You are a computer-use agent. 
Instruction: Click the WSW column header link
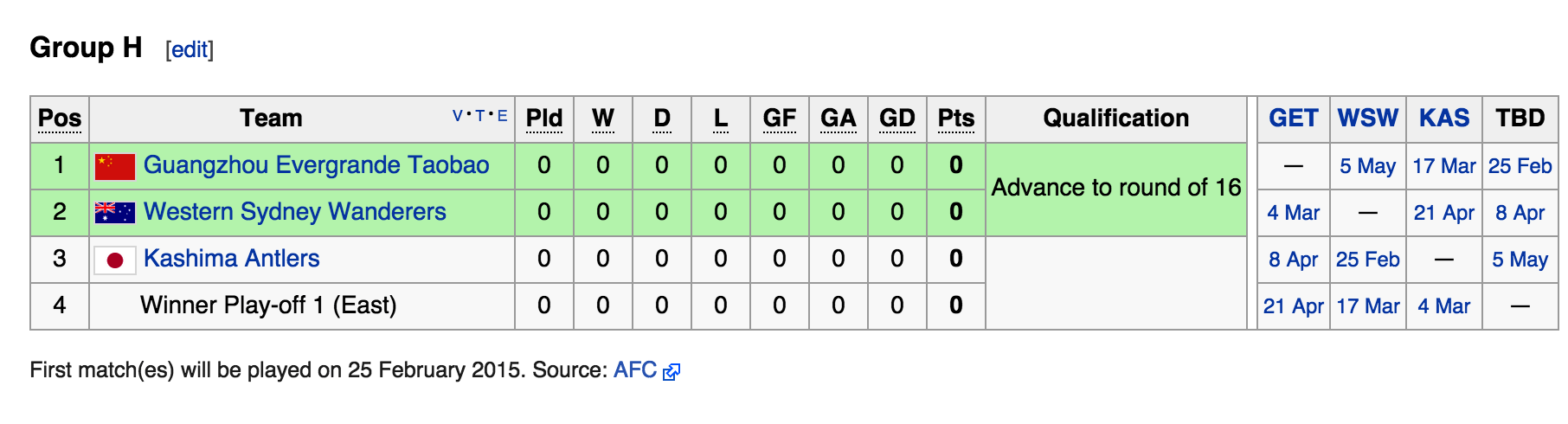tap(1367, 119)
